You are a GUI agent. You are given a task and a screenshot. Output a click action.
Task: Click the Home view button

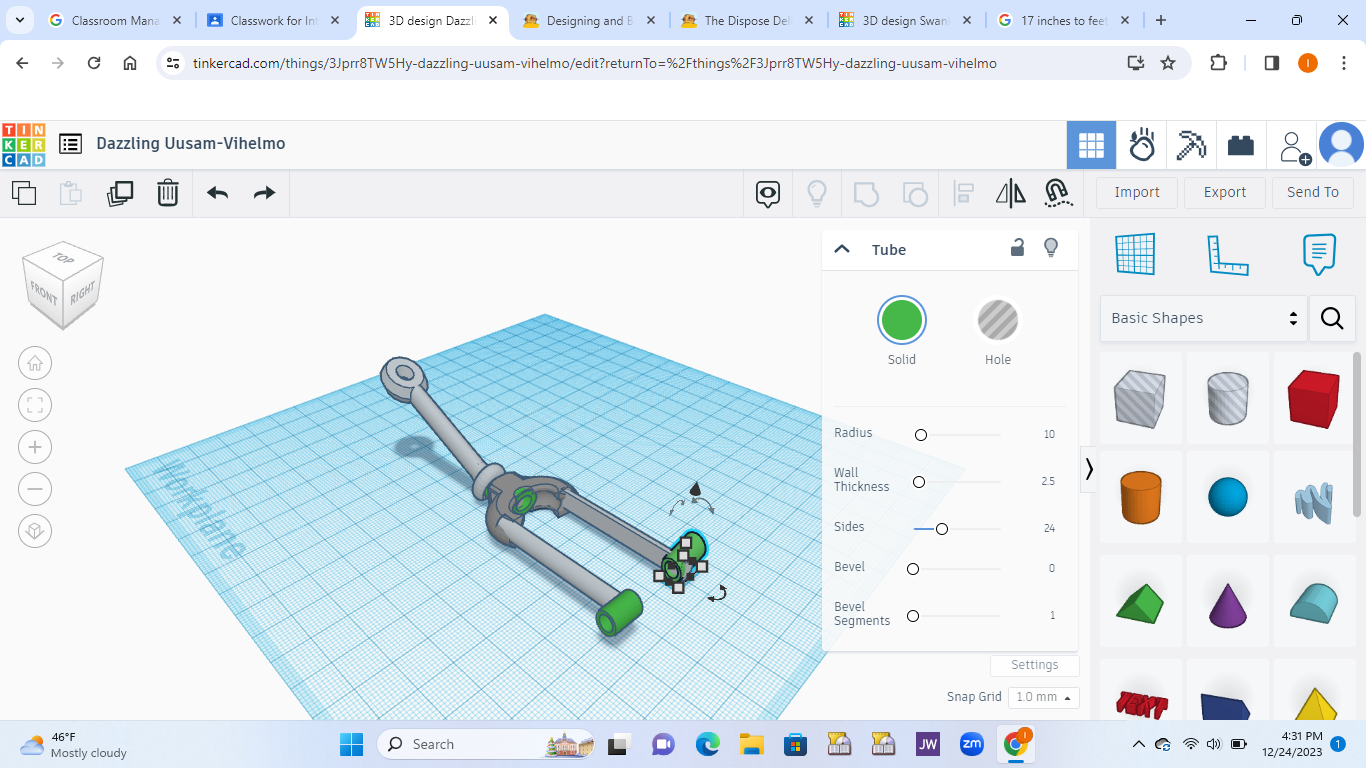click(35, 363)
